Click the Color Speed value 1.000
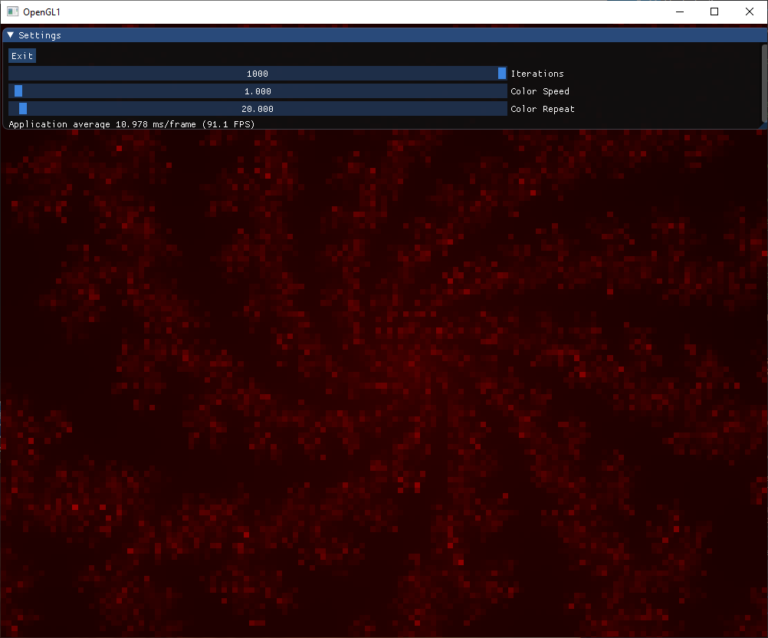768x638 pixels. coord(258,92)
